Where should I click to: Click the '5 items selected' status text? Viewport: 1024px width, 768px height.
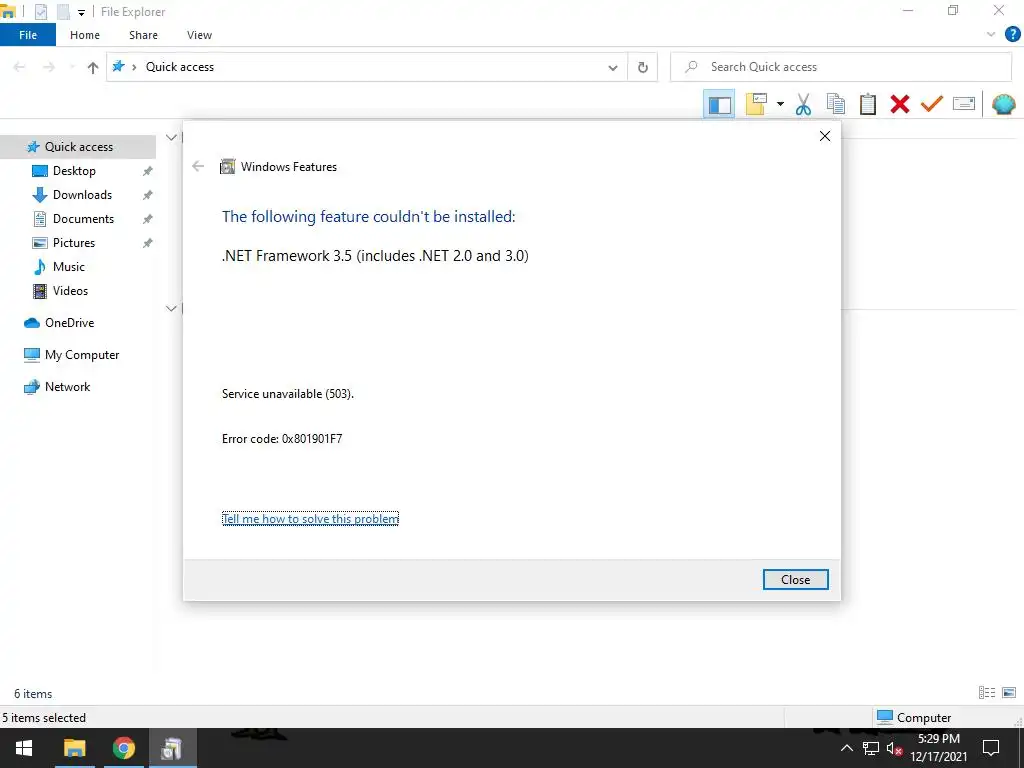[44, 718]
